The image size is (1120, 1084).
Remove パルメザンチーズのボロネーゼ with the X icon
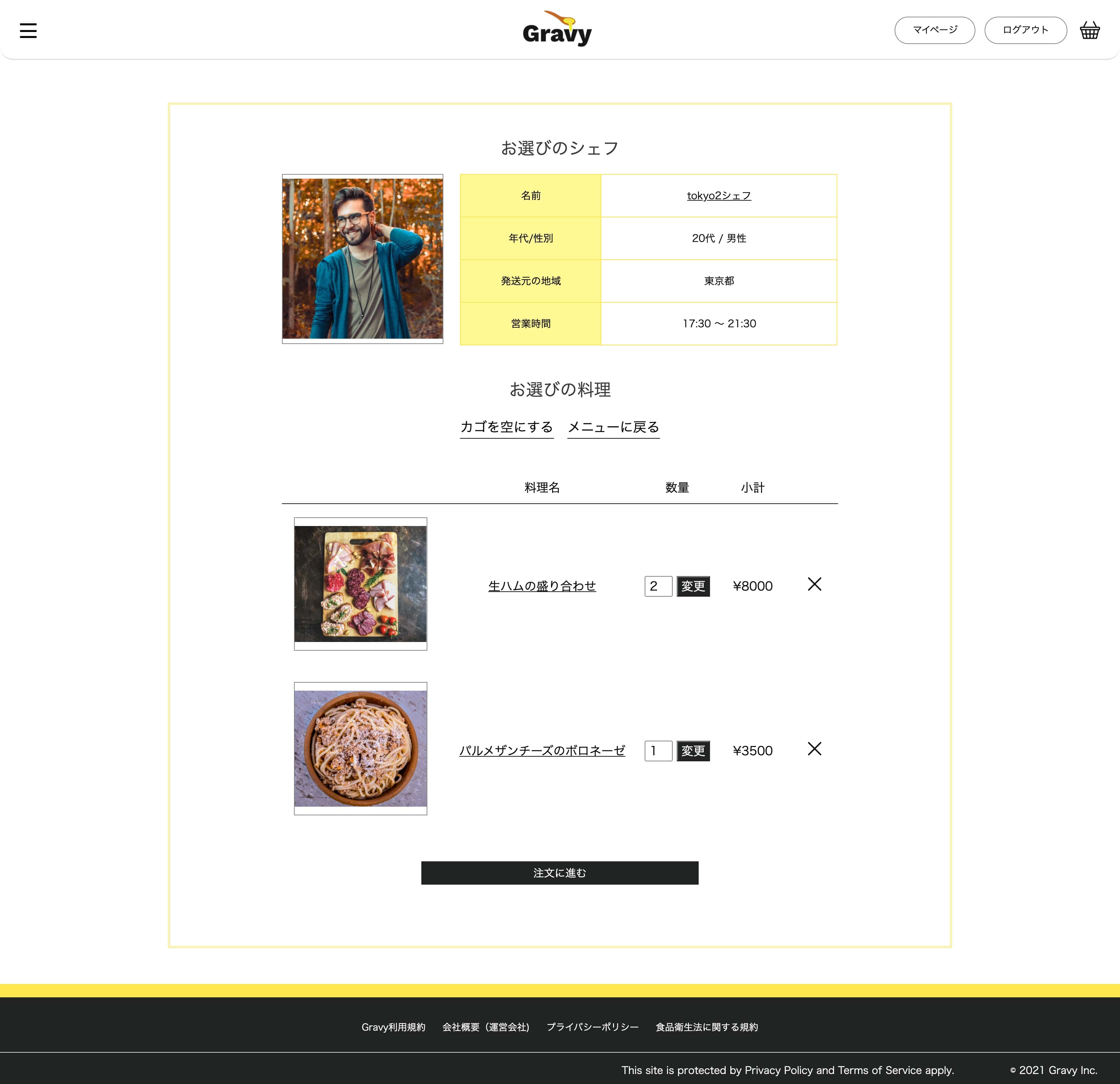click(814, 749)
